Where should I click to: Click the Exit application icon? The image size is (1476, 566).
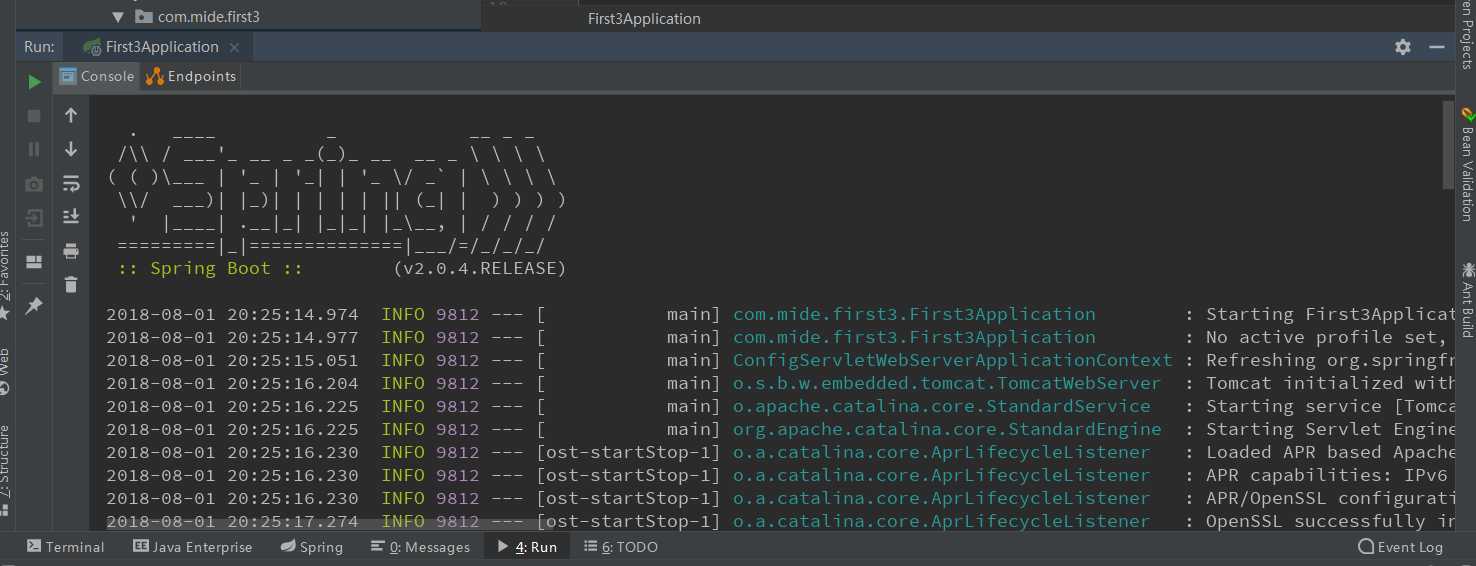coord(34,217)
